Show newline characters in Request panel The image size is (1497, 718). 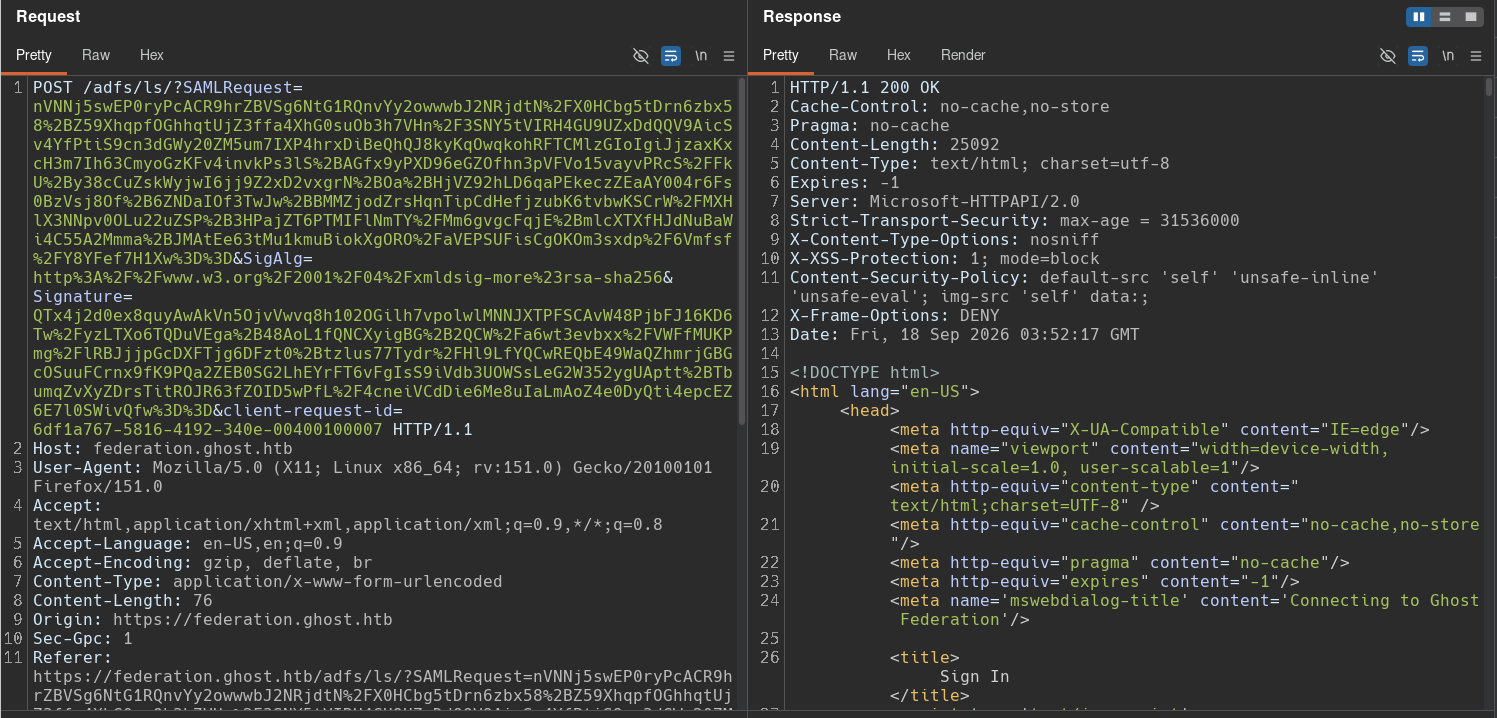point(701,56)
